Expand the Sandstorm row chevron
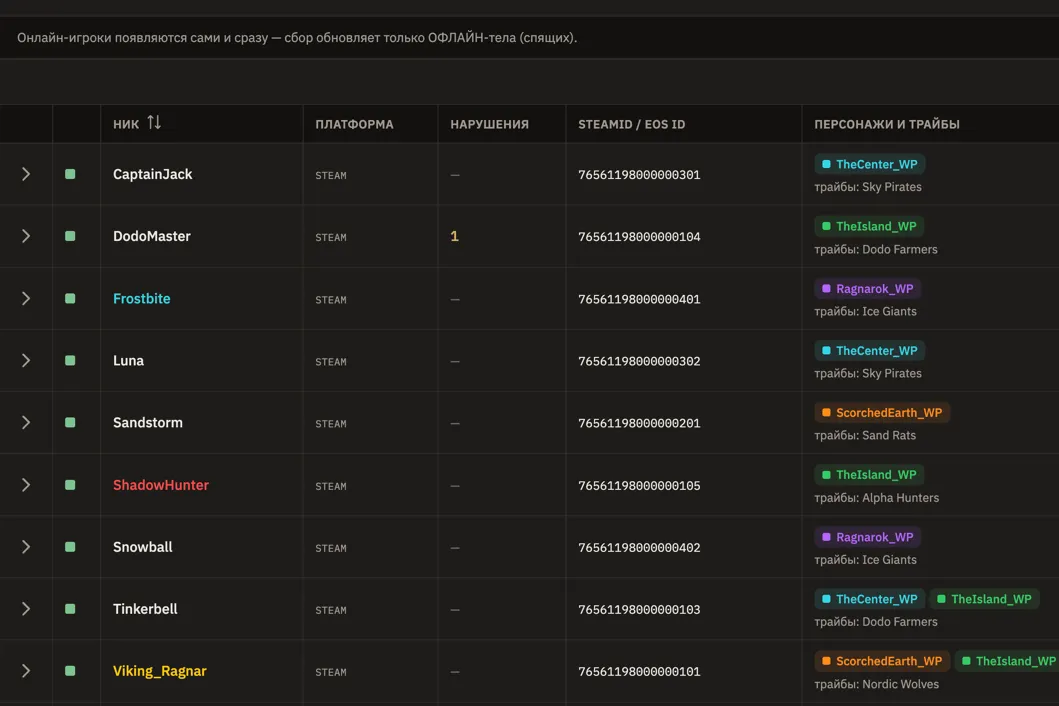1059x706 pixels. (26, 423)
